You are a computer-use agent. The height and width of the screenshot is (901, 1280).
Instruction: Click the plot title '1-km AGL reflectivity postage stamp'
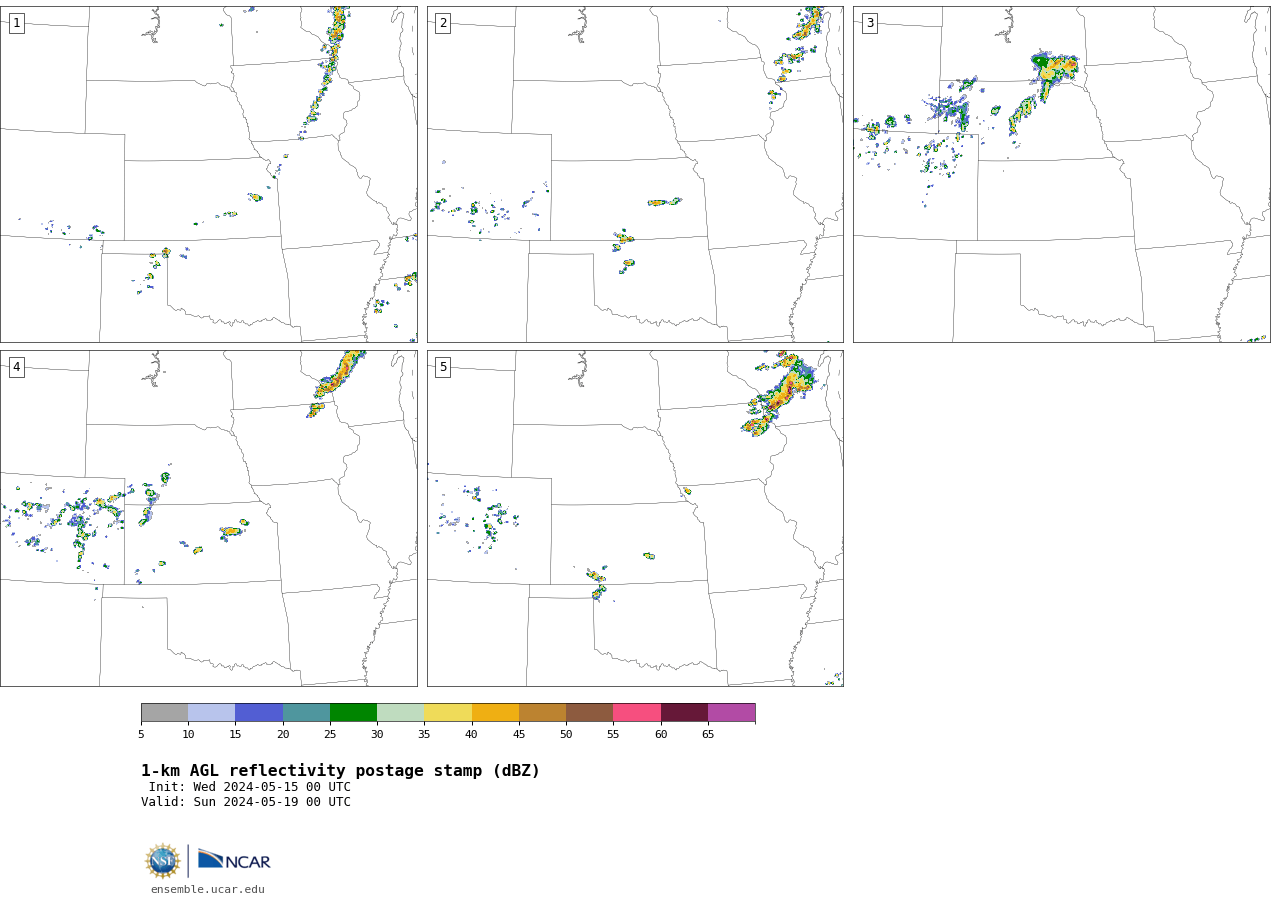340,771
